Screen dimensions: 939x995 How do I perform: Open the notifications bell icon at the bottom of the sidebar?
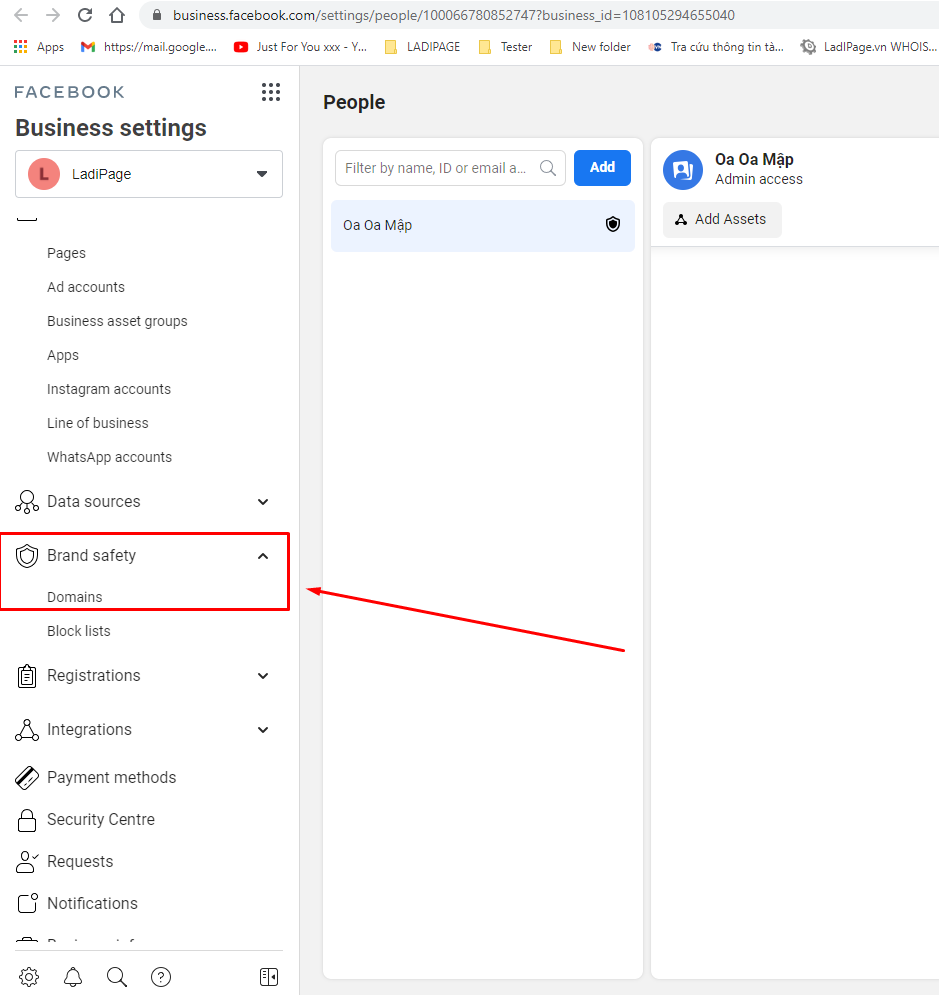[x=73, y=977]
